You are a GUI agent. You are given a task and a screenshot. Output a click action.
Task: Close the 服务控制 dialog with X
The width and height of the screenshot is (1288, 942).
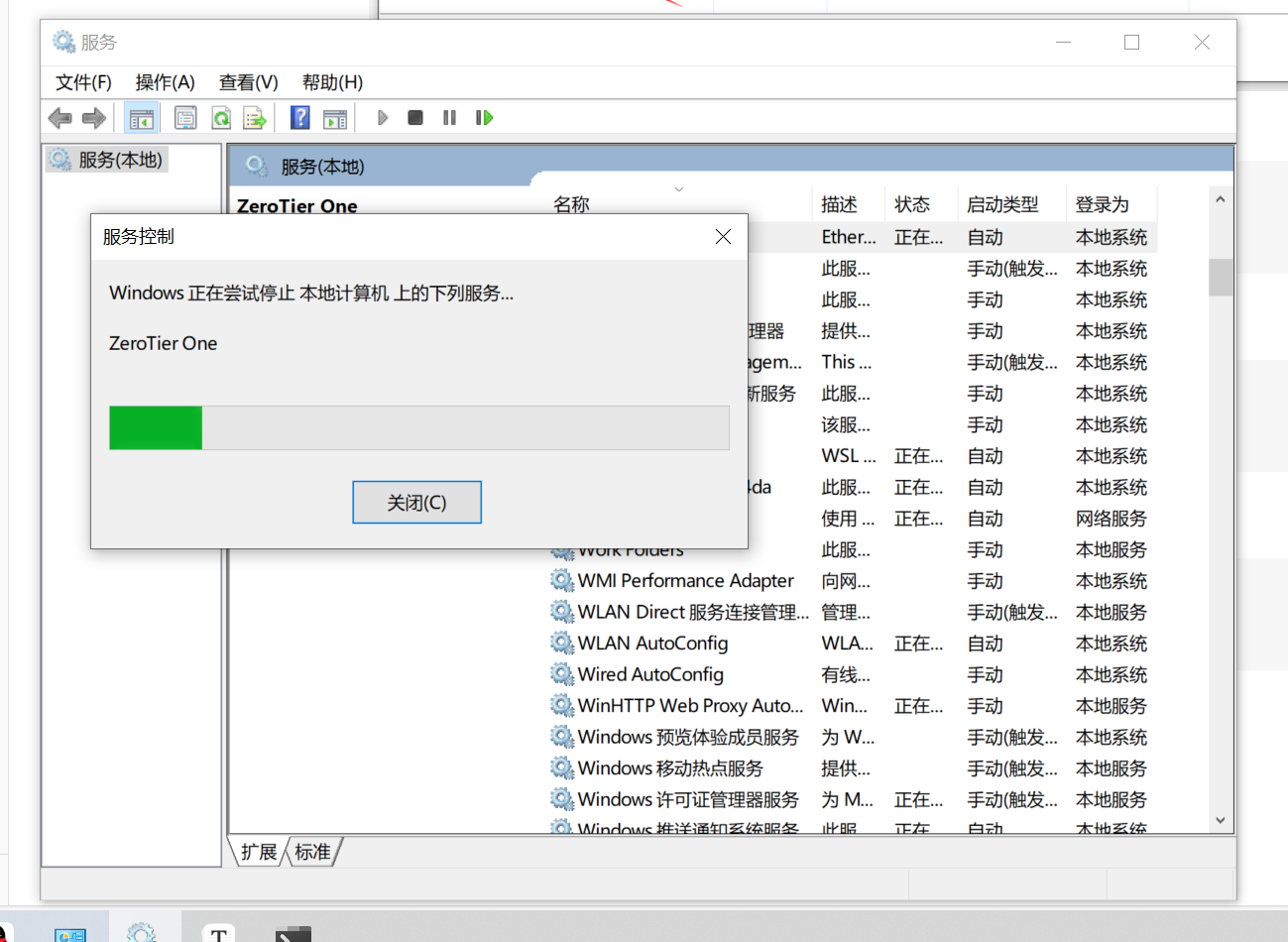pyautogui.click(x=723, y=236)
